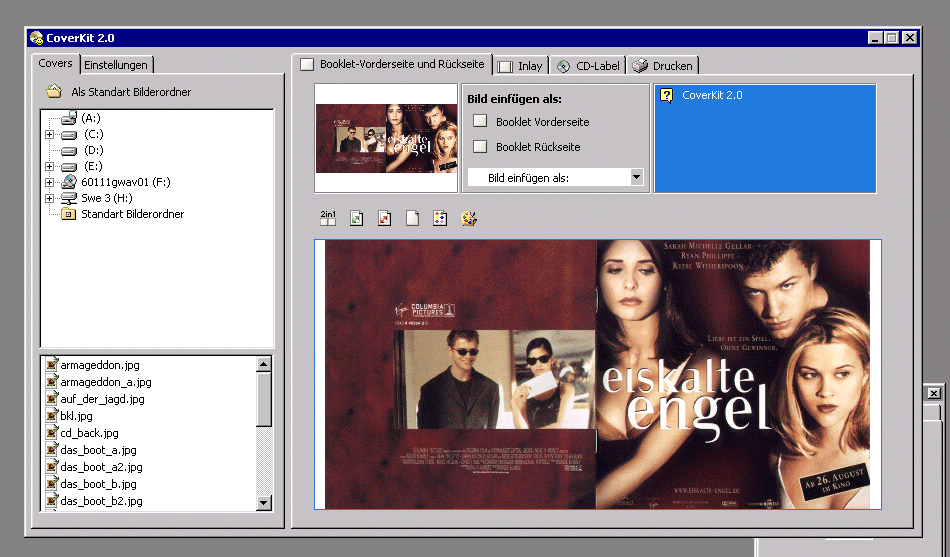The image size is (950, 557).
Task: Expand the (E:) drive tree node
Action: click(49, 166)
